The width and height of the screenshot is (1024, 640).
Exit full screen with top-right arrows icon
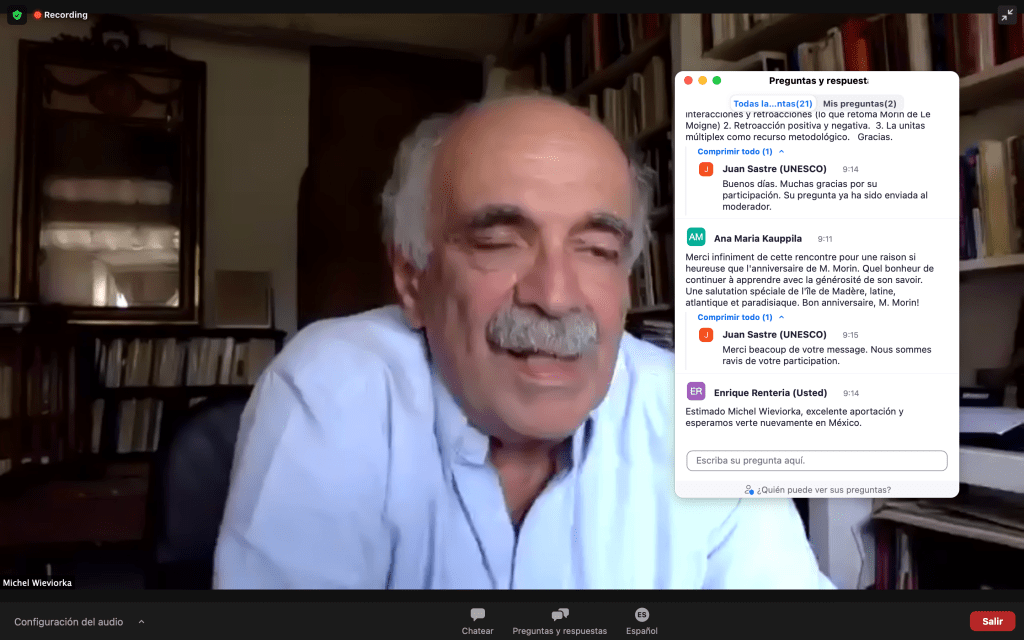tap(1006, 15)
